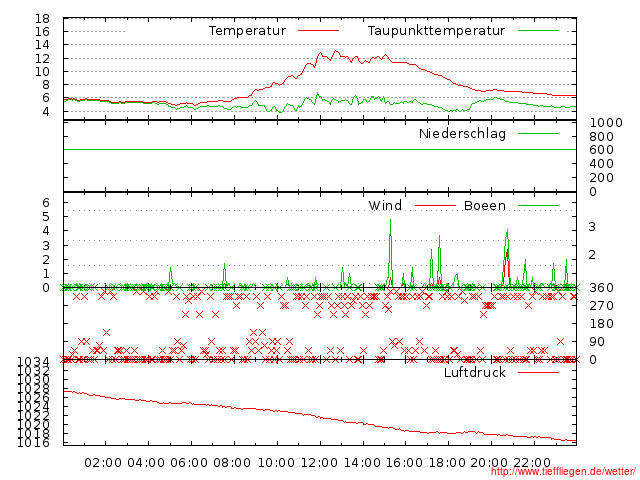The width and height of the screenshot is (640, 480).
Task: Click the Temperatur legend label
Action: coord(247,31)
